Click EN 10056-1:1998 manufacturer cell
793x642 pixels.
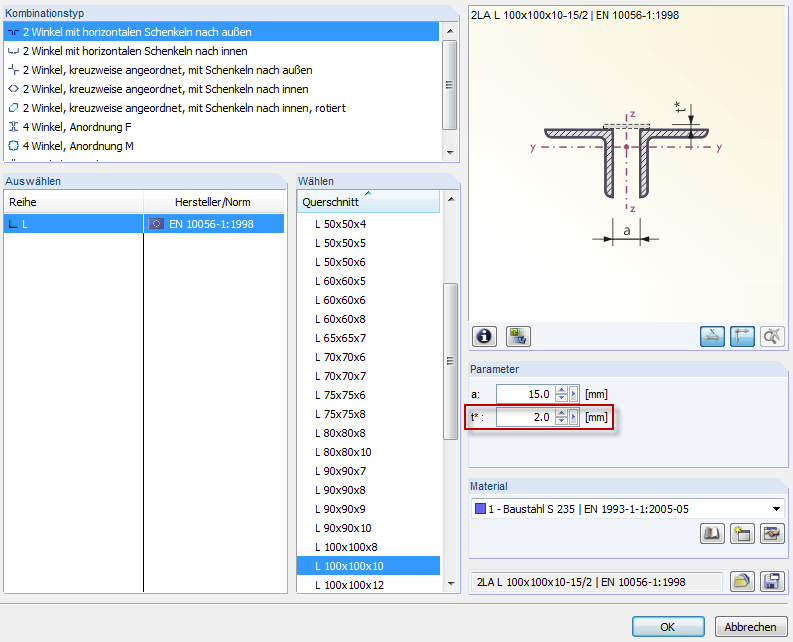point(214,224)
